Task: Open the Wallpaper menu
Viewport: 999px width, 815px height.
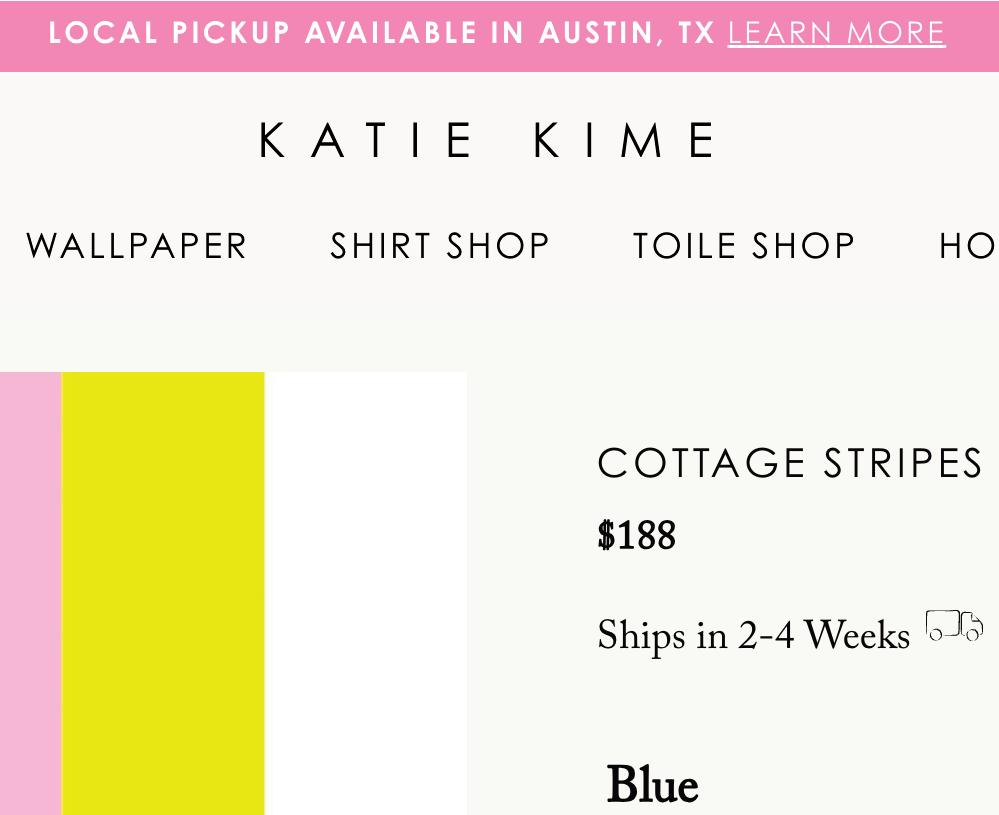Action: [137, 246]
